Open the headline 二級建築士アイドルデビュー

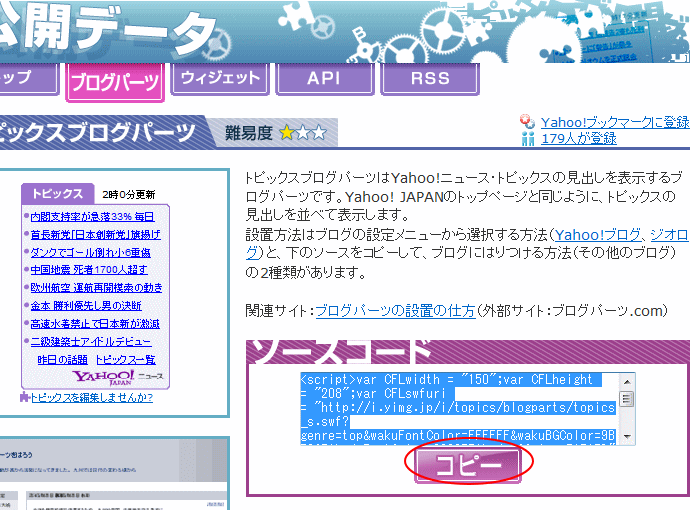click(91, 341)
